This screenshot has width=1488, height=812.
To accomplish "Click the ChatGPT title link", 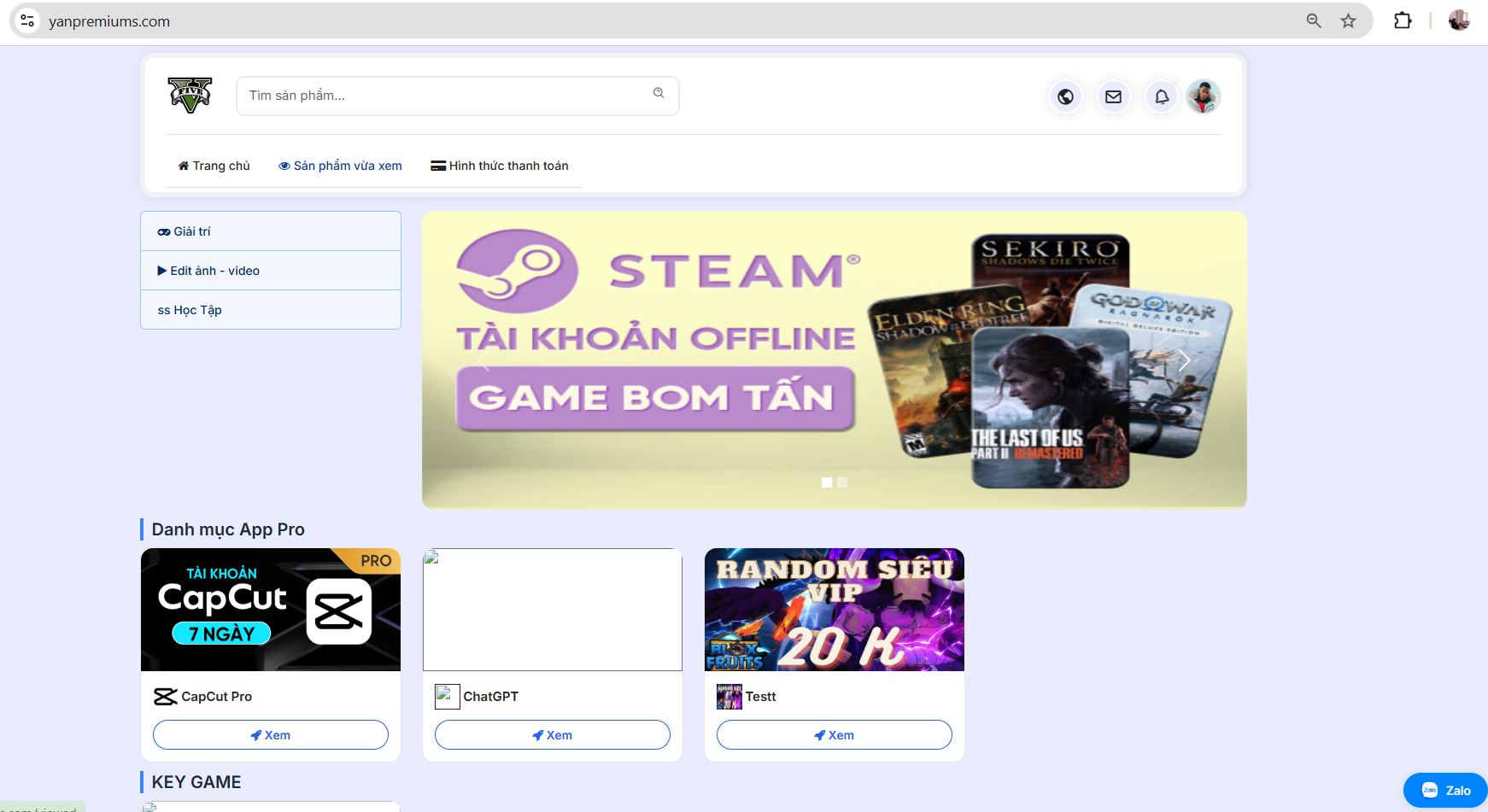I will (491, 697).
